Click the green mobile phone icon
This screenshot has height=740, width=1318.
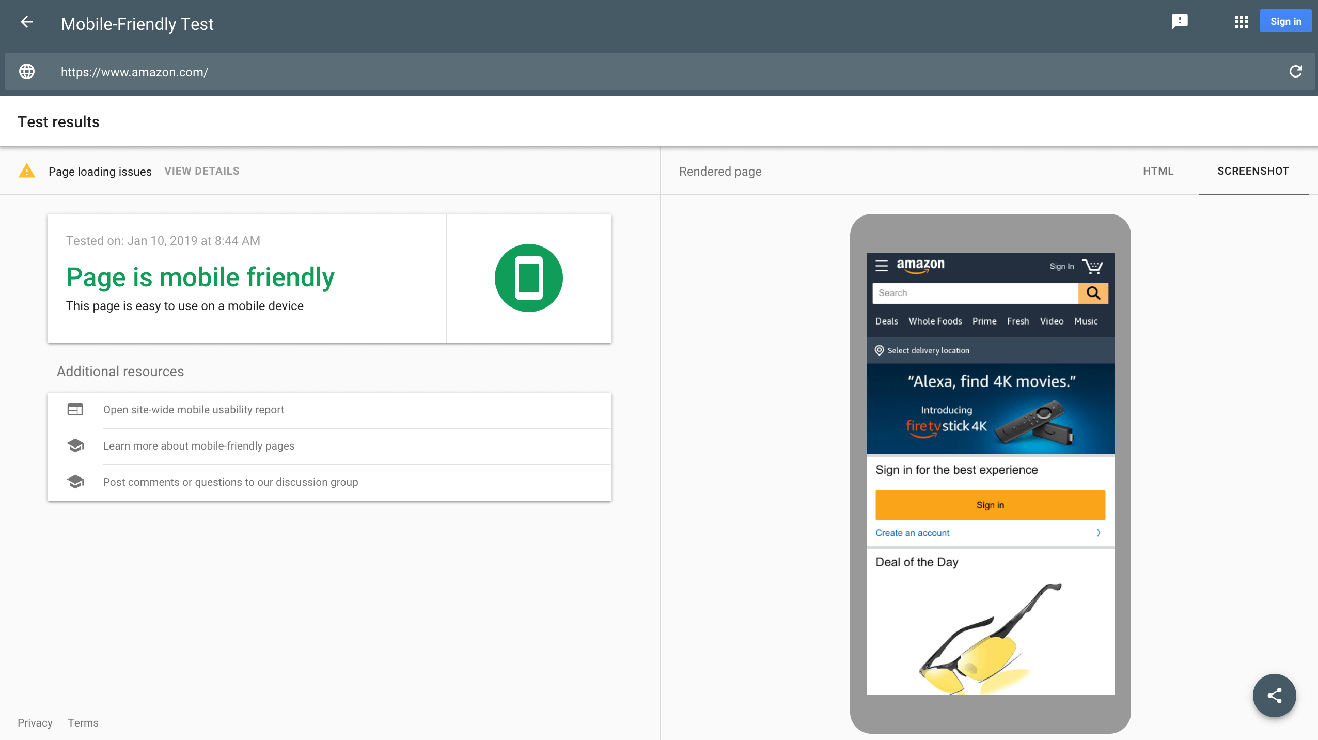coord(528,278)
